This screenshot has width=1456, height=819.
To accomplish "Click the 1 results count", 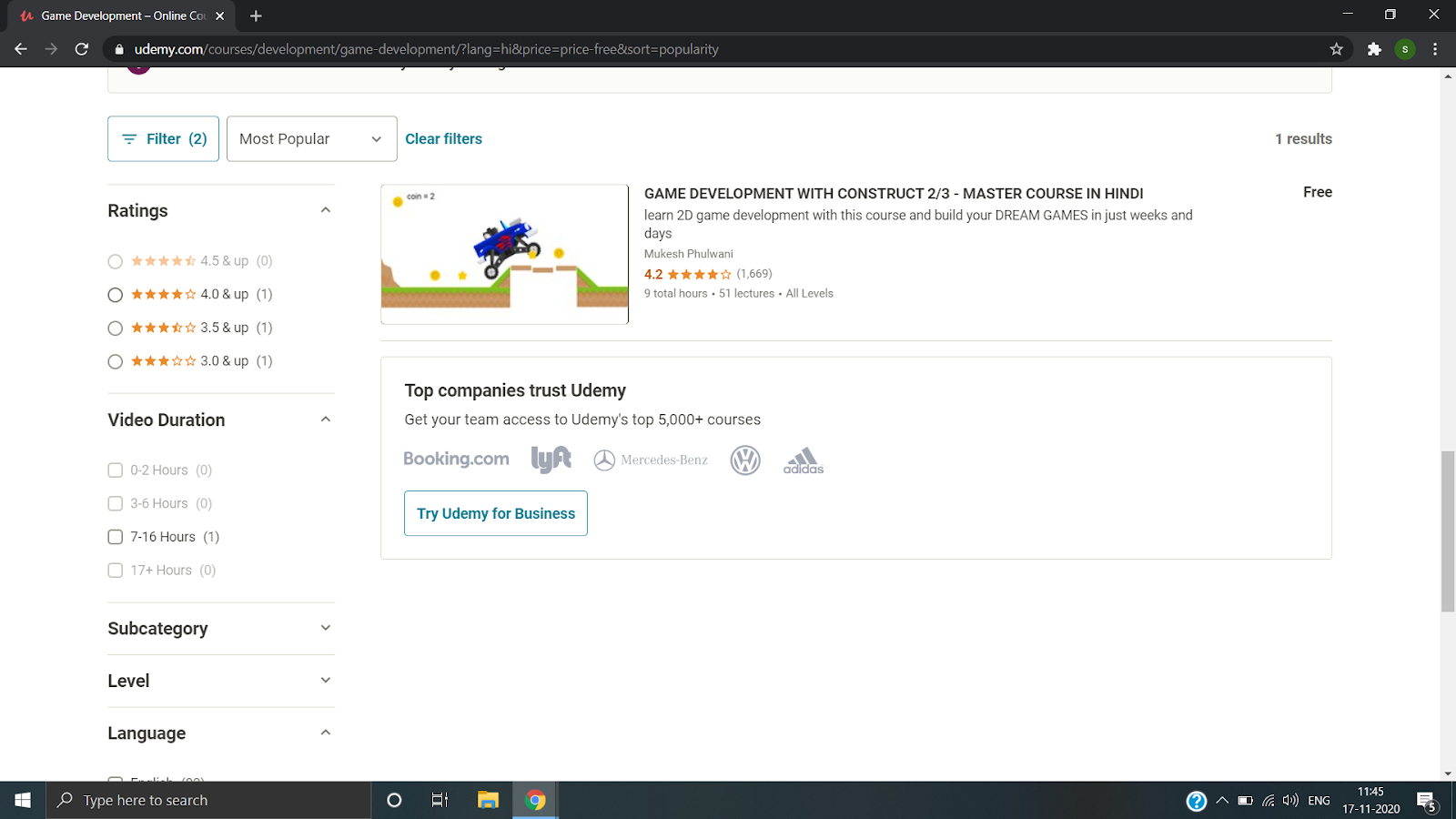I will coord(1303,138).
